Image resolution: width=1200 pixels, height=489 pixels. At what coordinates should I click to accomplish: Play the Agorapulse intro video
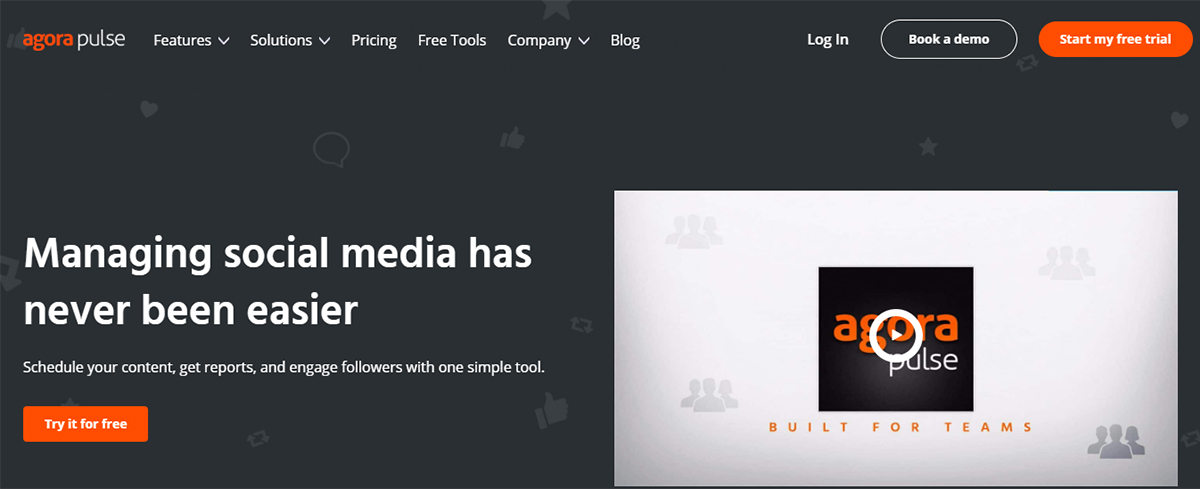[895, 337]
